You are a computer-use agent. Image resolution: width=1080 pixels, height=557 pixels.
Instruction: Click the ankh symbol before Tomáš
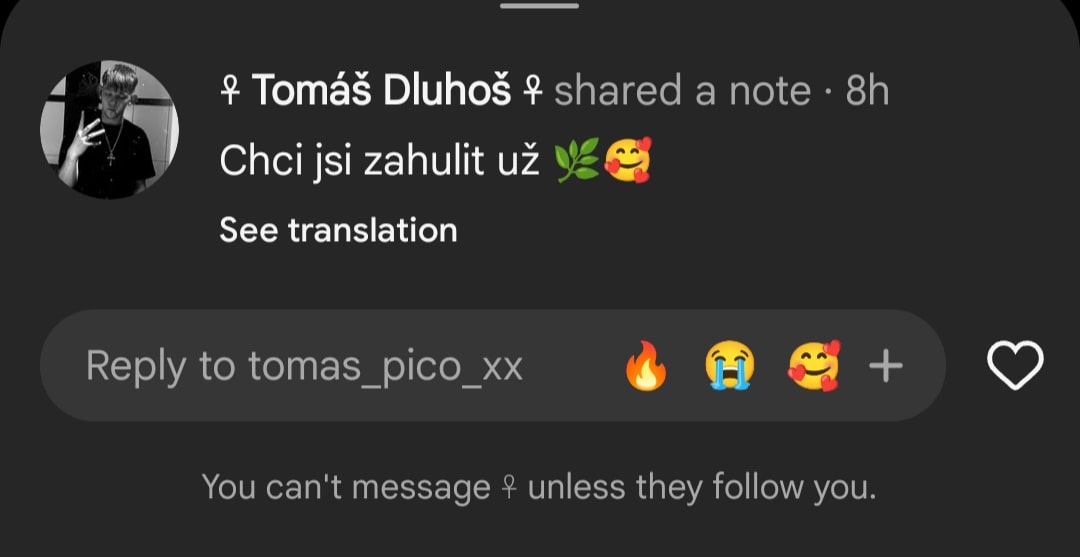click(x=230, y=92)
